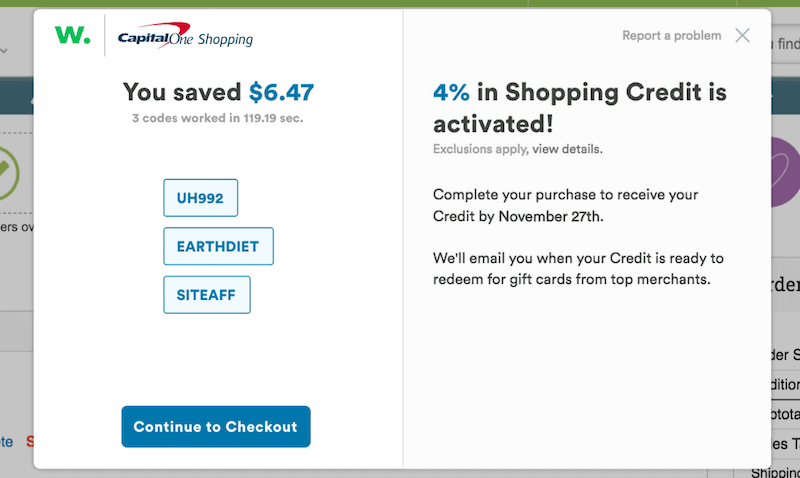800x478 pixels.
Task: Click into the search field at the top-right
Action: click(786, 43)
